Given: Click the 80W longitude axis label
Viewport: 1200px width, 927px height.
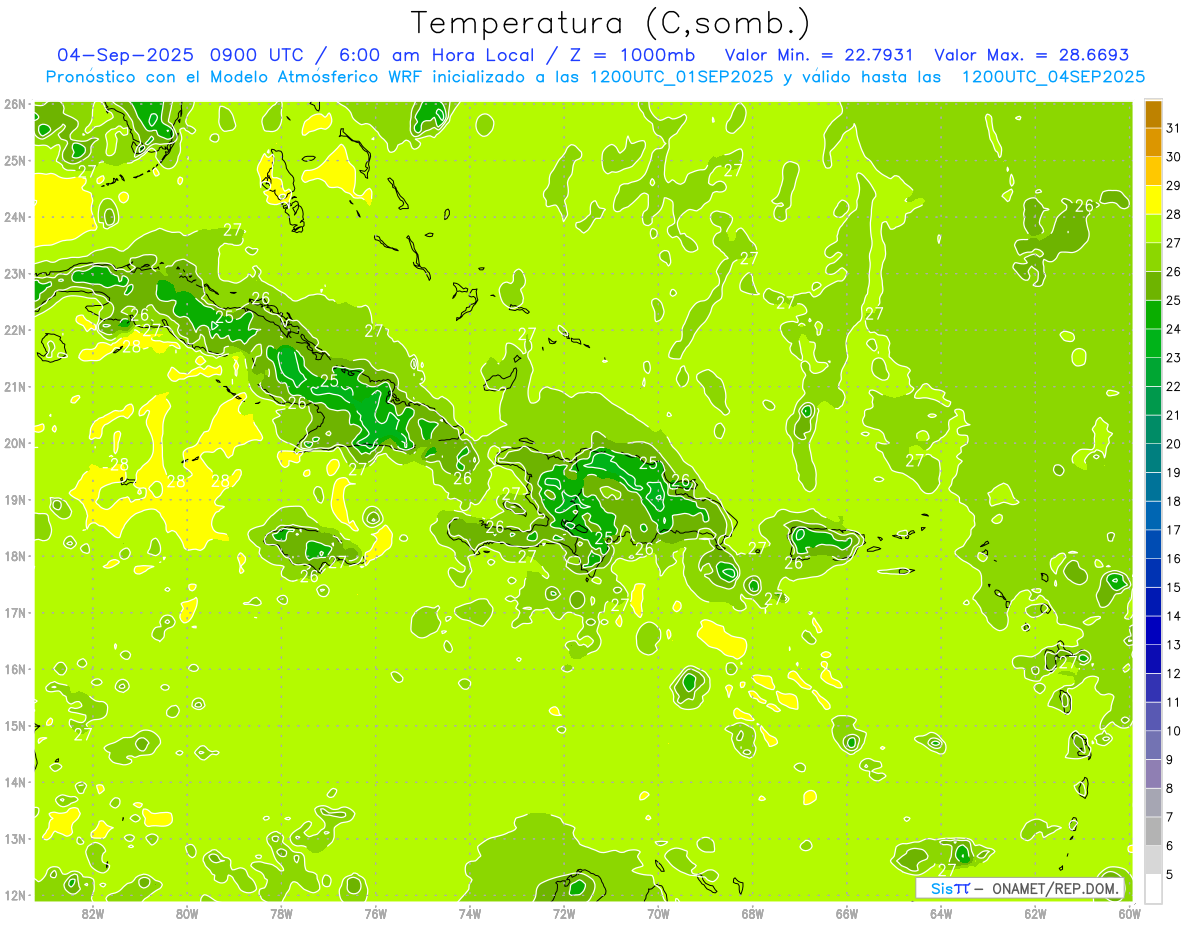Looking at the screenshot, I should pos(187,913).
